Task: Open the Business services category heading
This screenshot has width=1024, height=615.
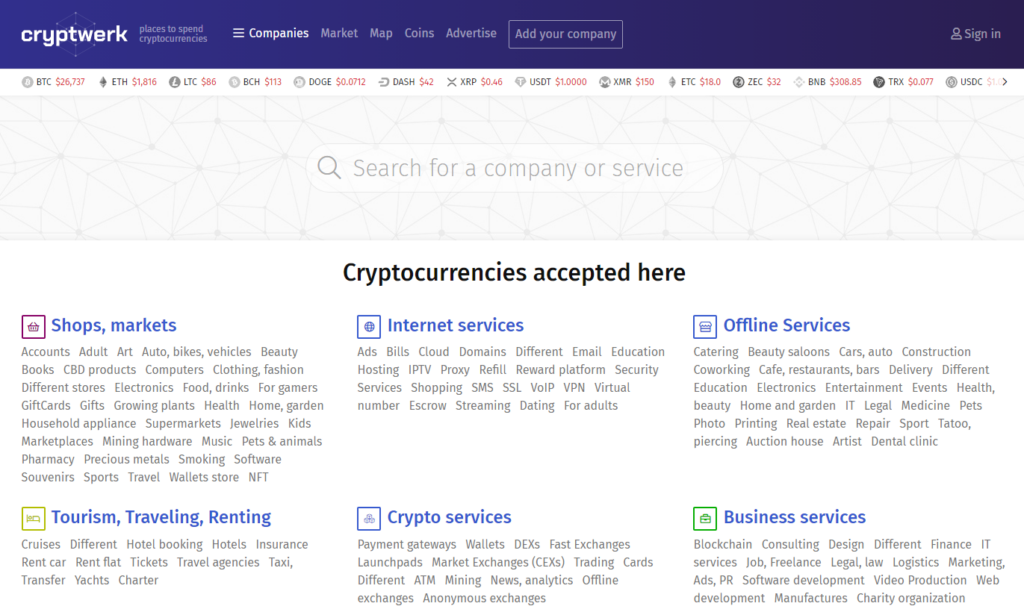Action: click(794, 517)
